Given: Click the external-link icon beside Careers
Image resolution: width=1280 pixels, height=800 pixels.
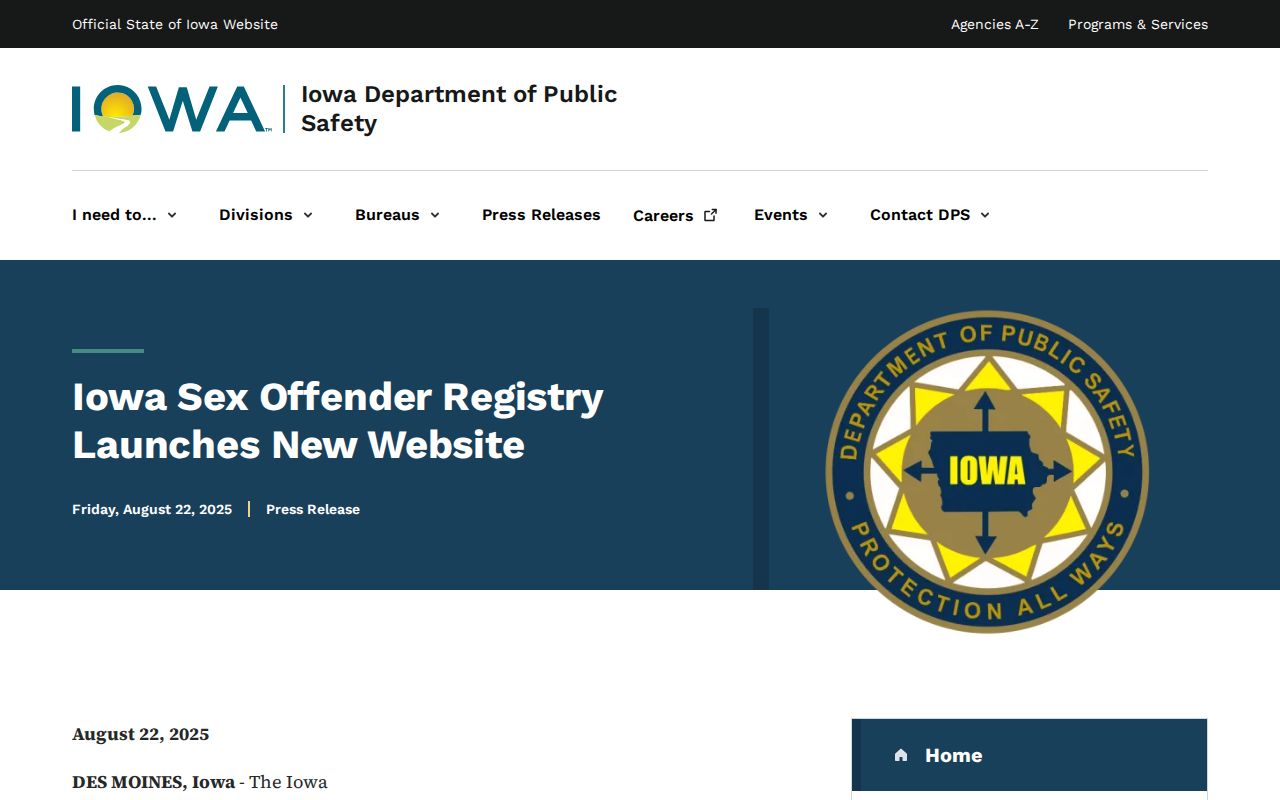Looking at the screenshot, I should (711, 215).
